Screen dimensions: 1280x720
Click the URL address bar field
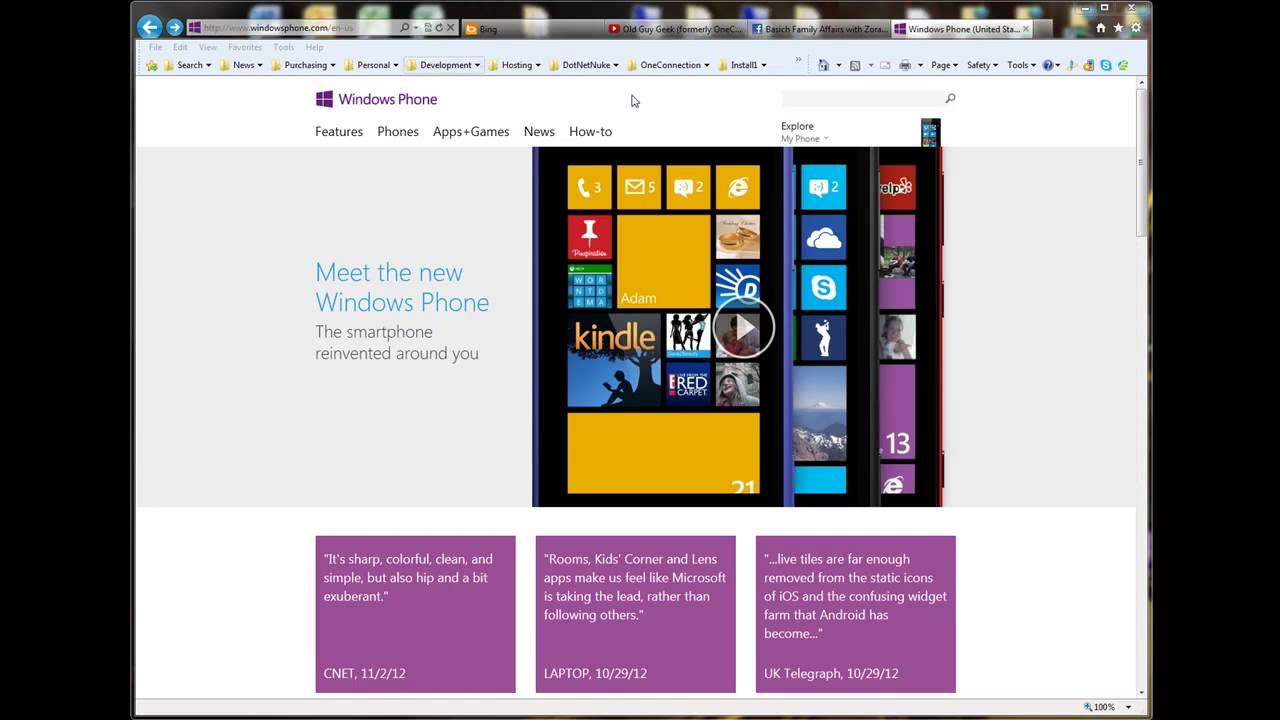pos(300,28)
